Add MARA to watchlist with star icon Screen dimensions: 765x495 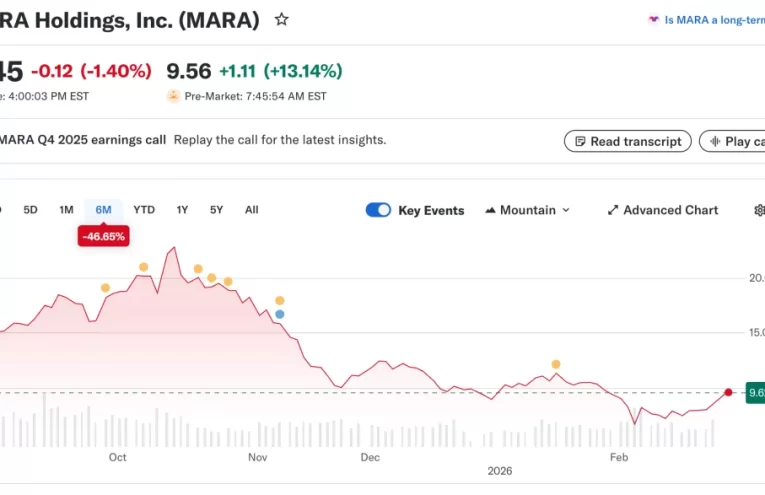(x=282, y=20)
